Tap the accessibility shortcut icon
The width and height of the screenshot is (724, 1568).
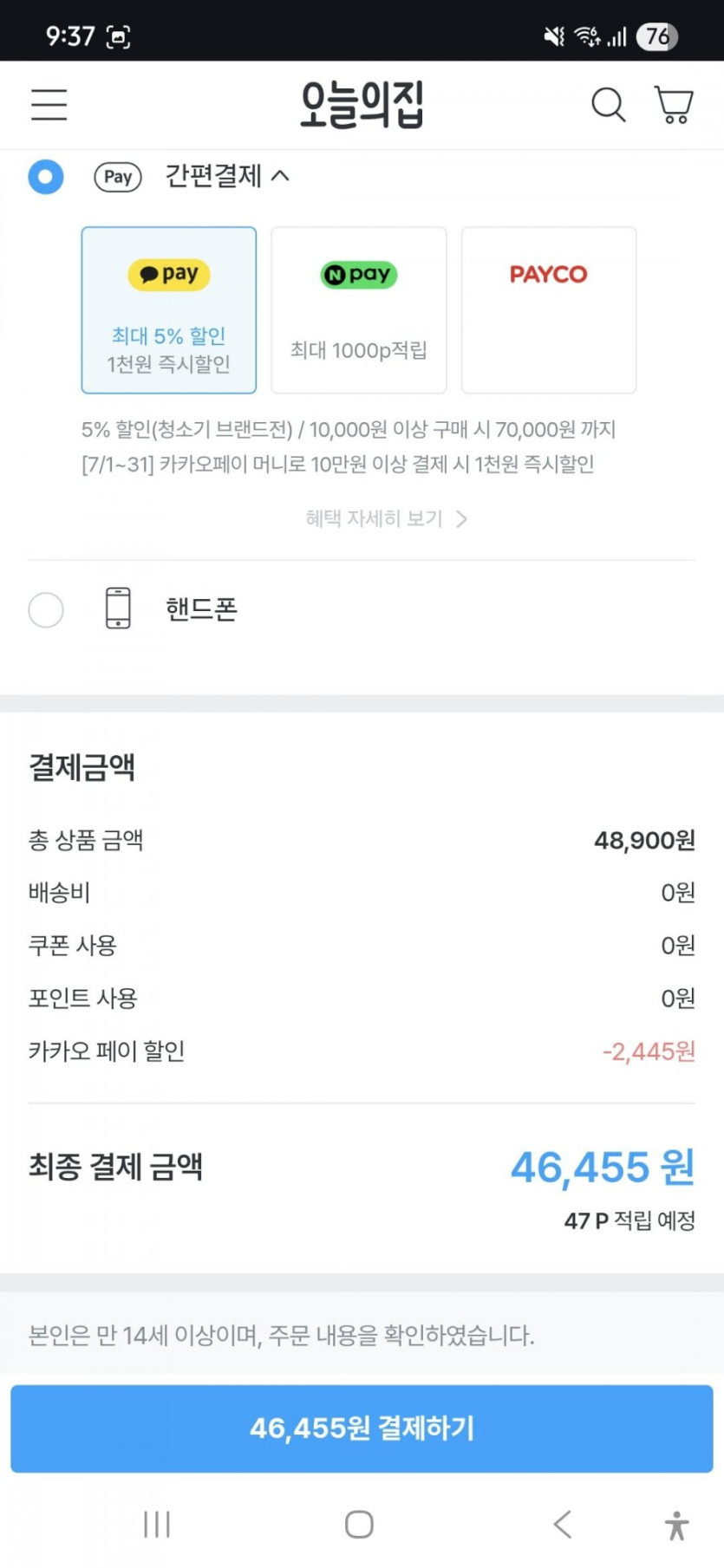coord(676,1525)
